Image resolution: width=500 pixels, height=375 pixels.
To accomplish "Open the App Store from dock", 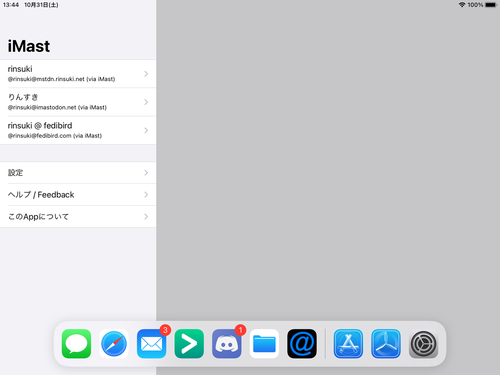I will point(348,344).
